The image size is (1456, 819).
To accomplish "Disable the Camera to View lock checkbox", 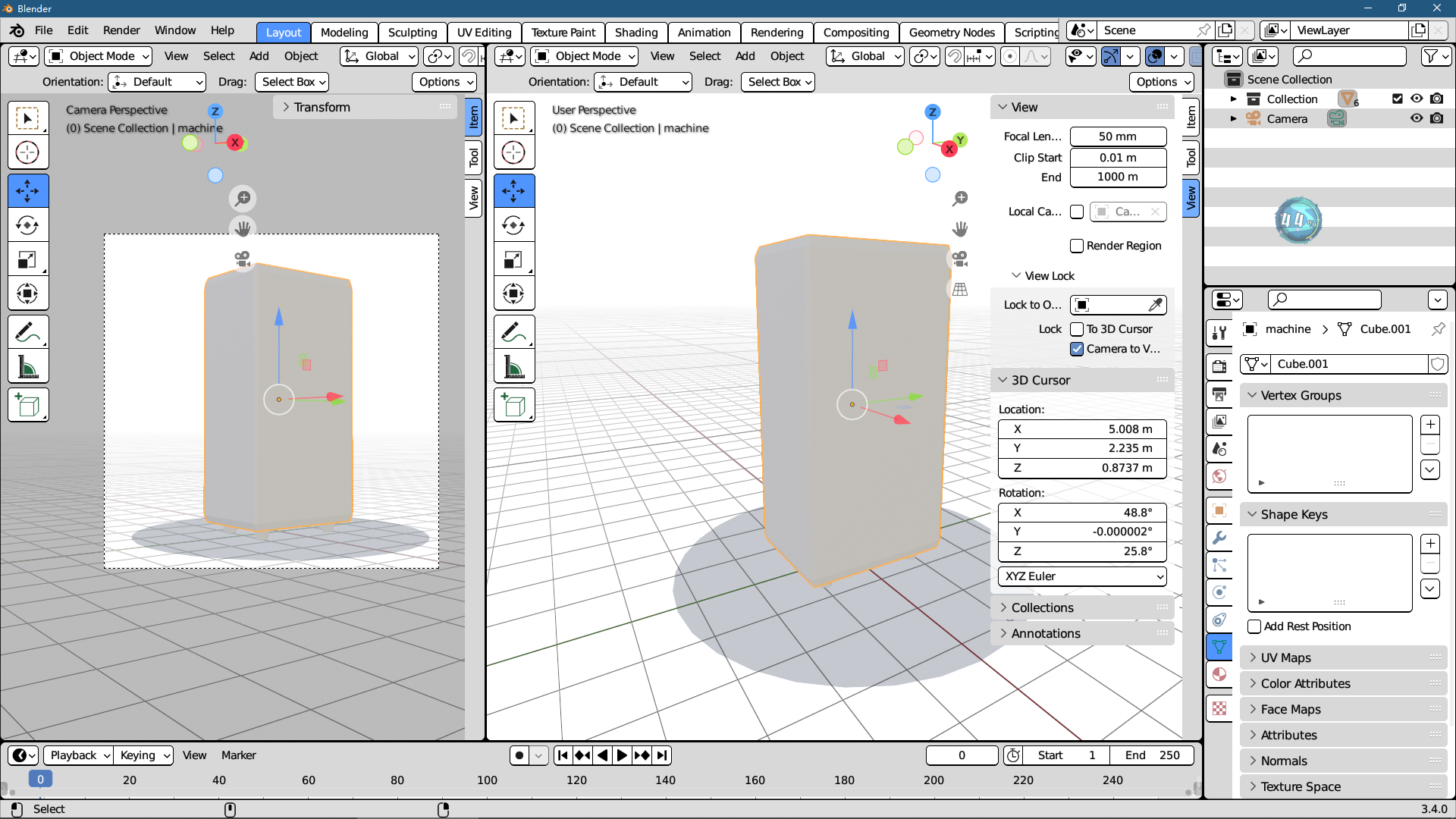I will pos(1077,349).
